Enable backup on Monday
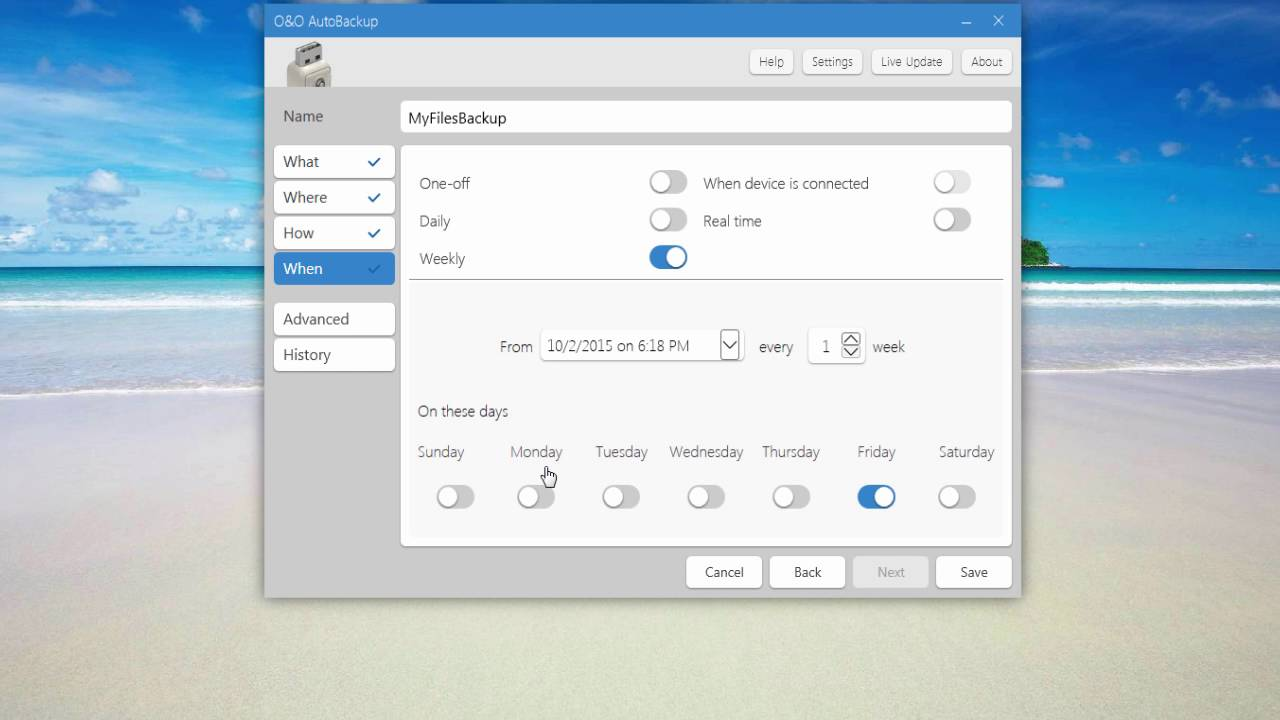Screen dimensions: 1280x720 coord(536,497)
